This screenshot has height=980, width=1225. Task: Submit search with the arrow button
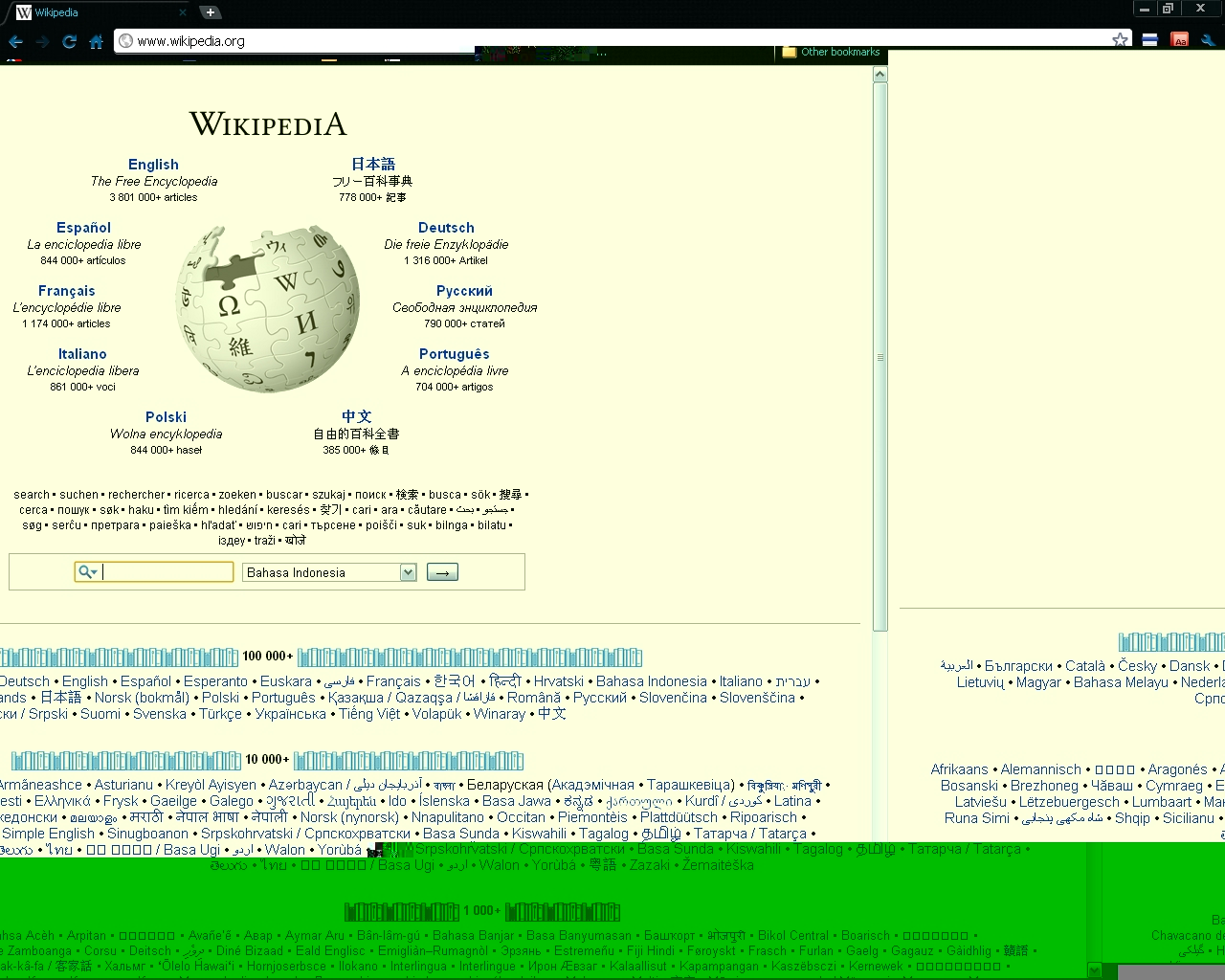(442, 572)
